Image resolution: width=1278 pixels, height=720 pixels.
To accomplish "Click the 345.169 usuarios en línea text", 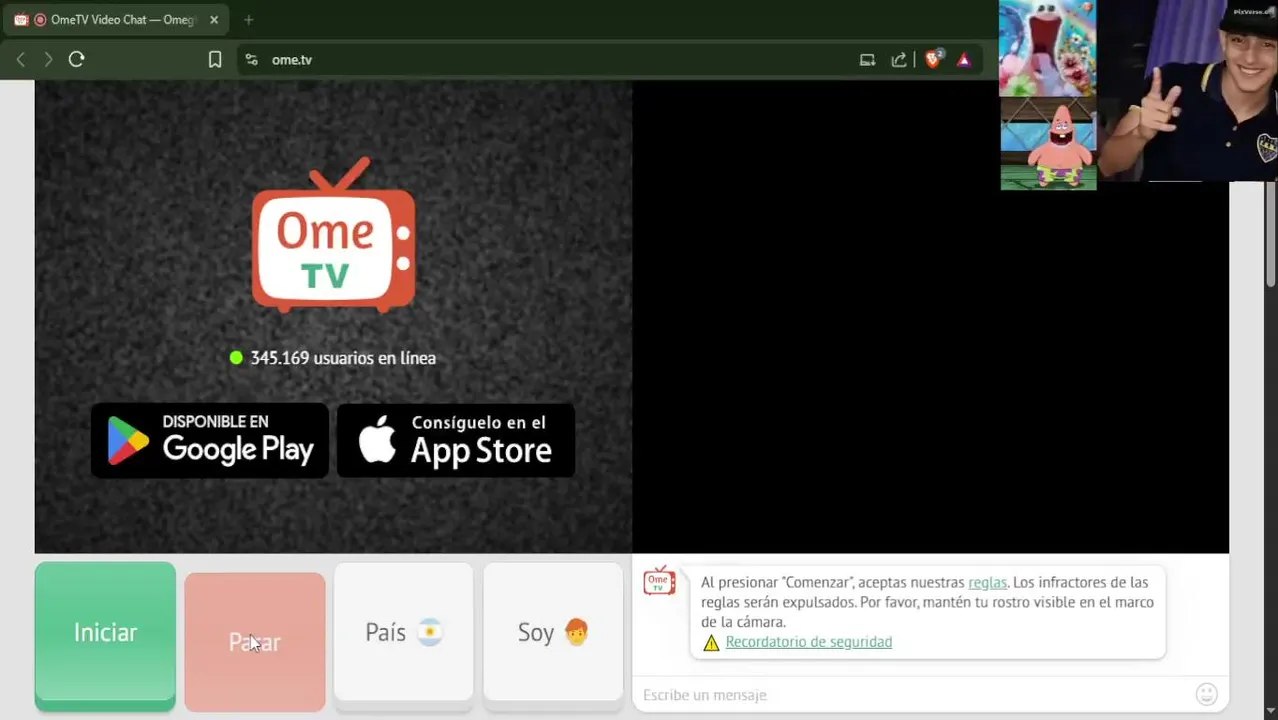I will click(x=343, y=358).
